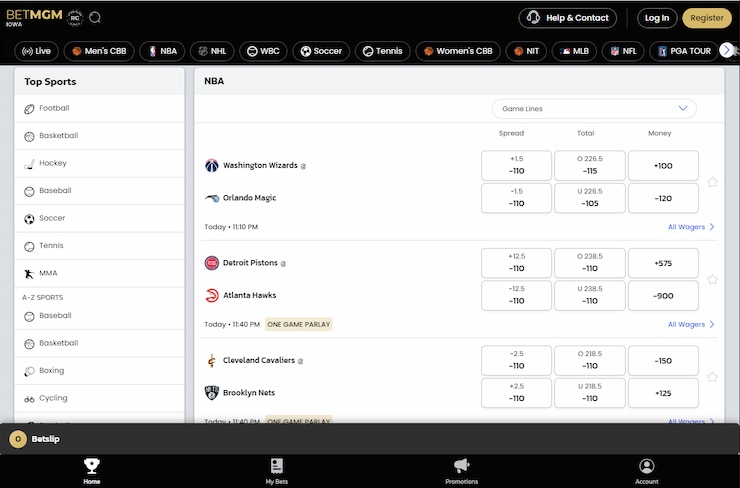Select Under 226.5 total bet
This screenshot has width=740, height=488.
590,198
